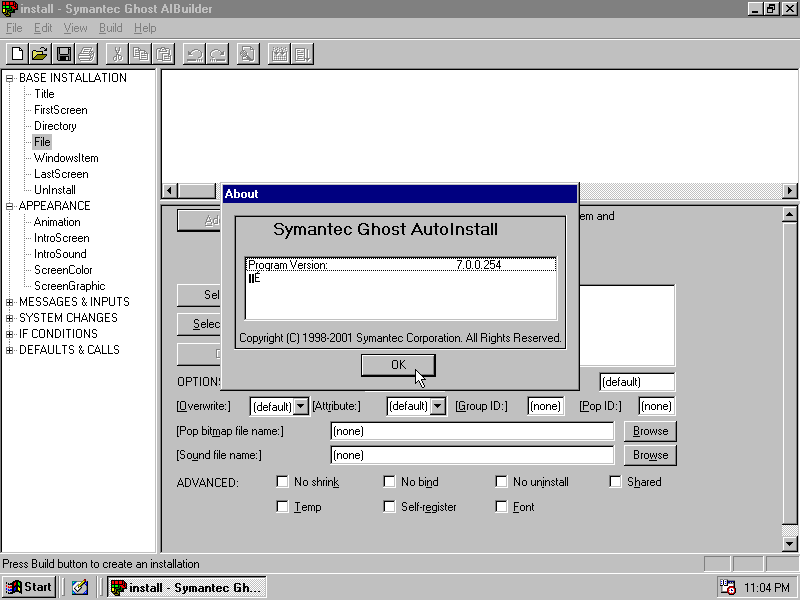
Task: Open the File menu
Action: tap(14, 28)
